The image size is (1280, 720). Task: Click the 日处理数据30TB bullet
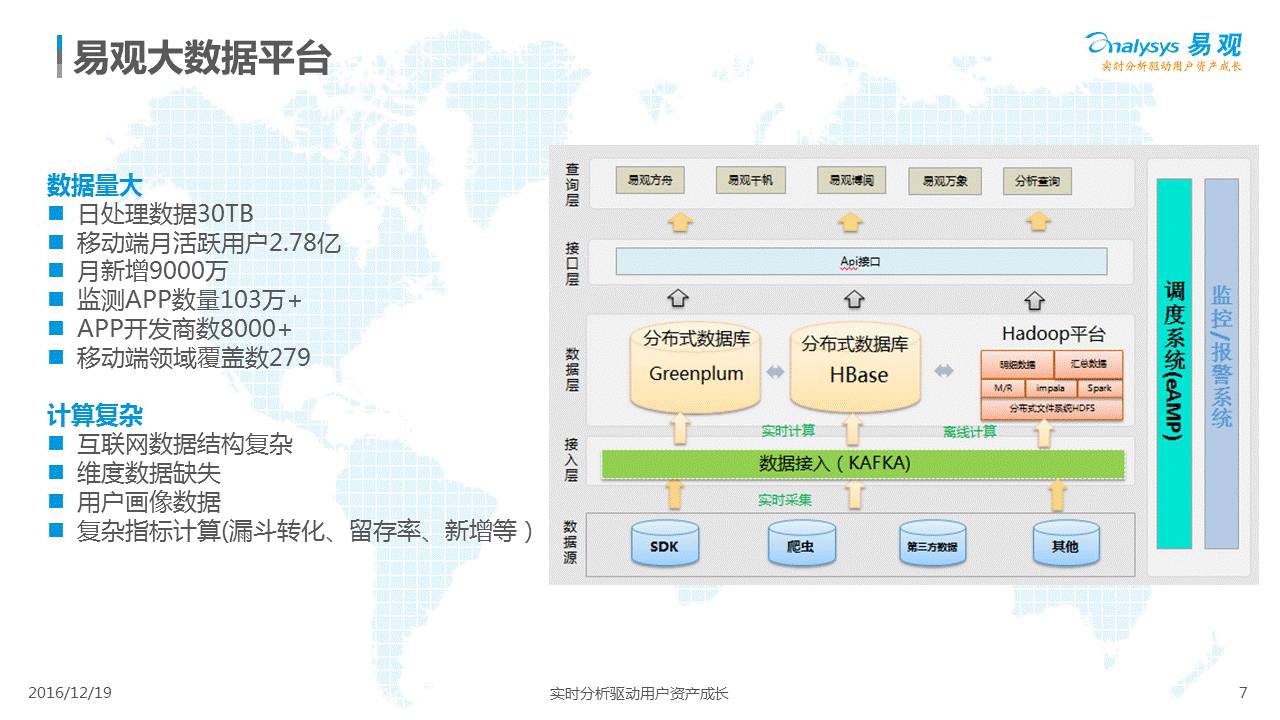click(165, 214)
